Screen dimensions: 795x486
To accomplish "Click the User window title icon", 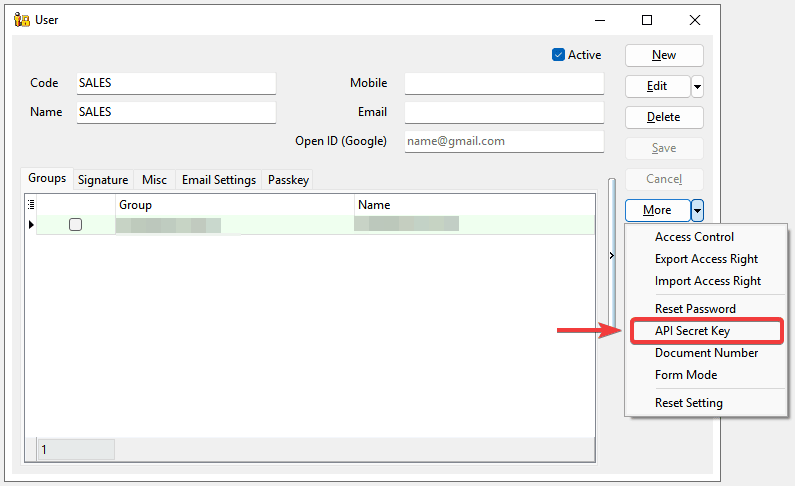I will [x=21, y=20].
